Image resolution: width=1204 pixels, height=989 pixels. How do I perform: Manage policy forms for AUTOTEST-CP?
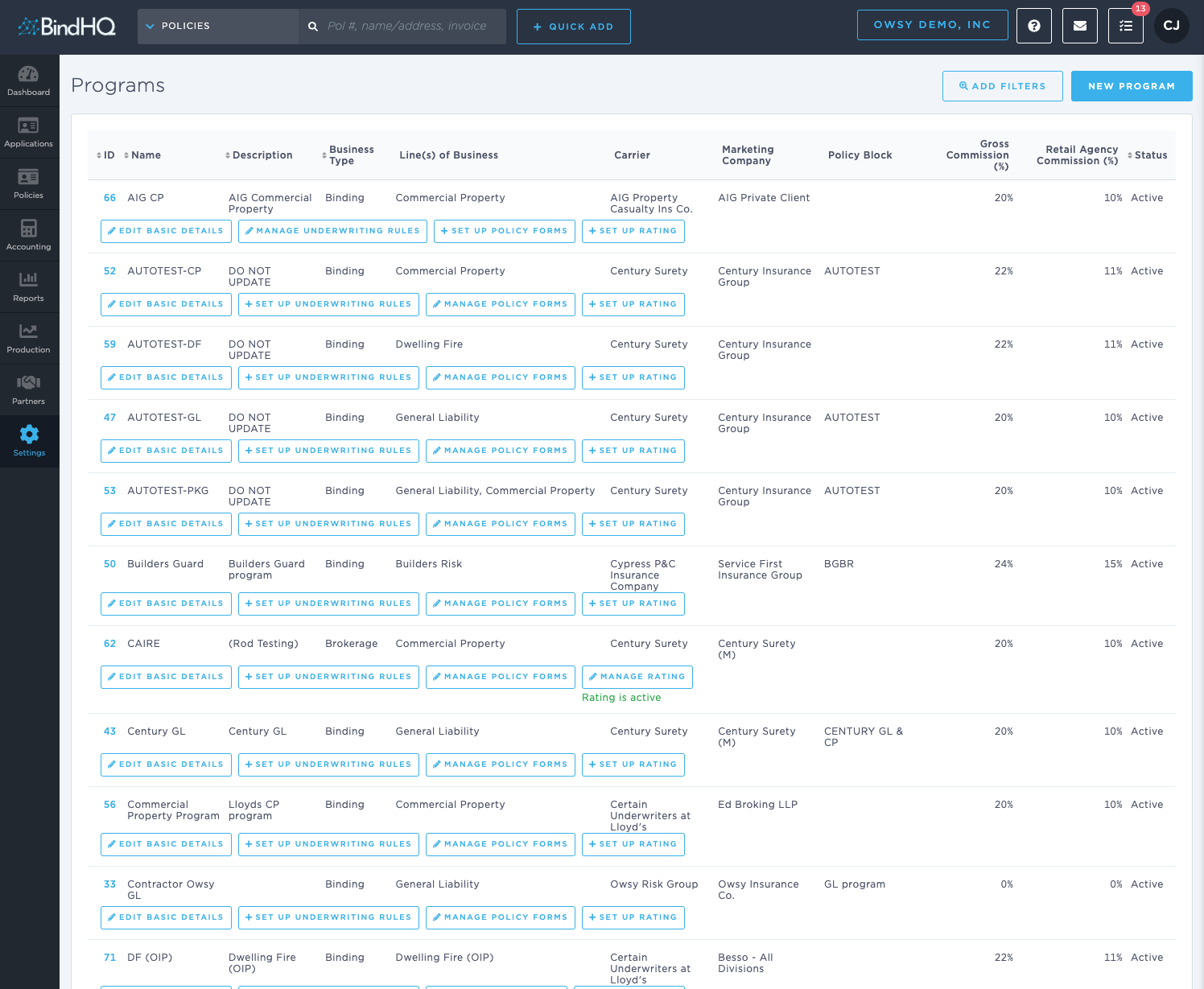(501, 304)
